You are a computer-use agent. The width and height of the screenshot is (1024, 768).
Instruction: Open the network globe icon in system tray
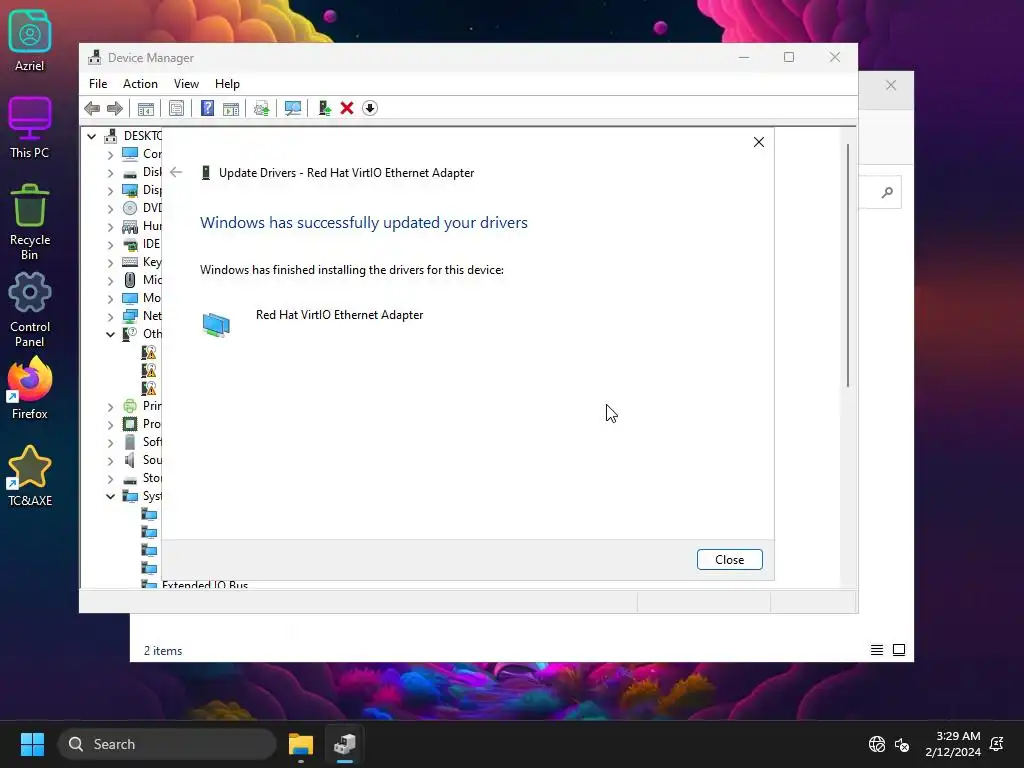tap(877, 744)
